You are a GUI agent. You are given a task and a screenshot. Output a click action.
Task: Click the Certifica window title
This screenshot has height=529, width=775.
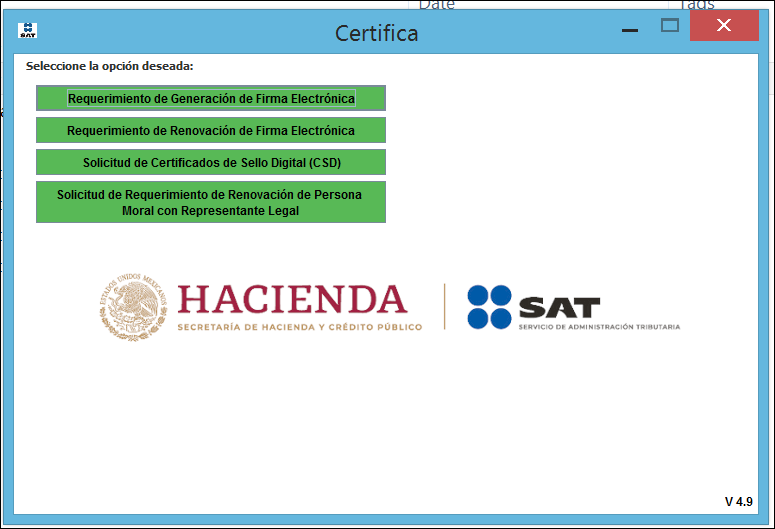tap(377, 34)
